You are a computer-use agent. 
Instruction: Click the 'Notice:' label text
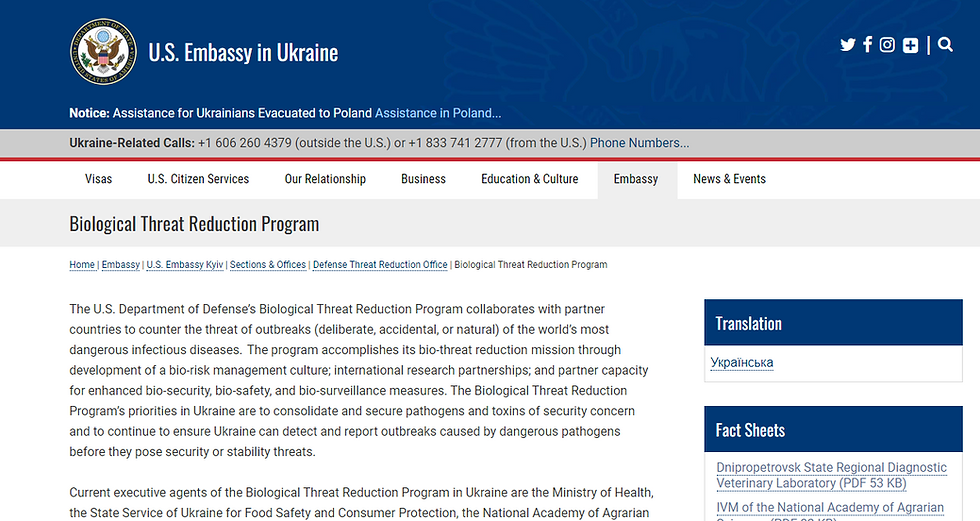89,113
